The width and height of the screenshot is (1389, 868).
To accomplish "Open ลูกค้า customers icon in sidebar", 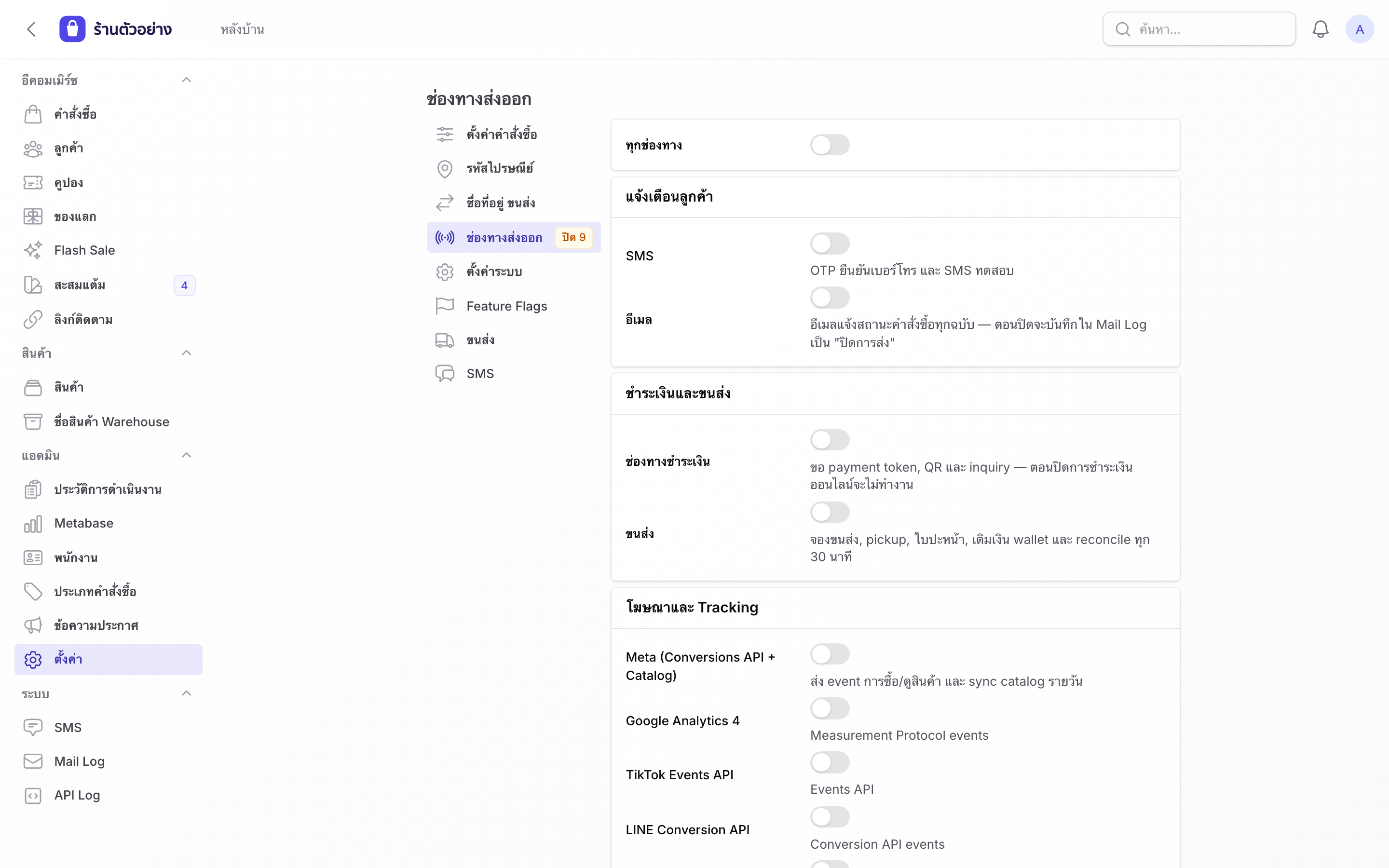I will (33, 149).
